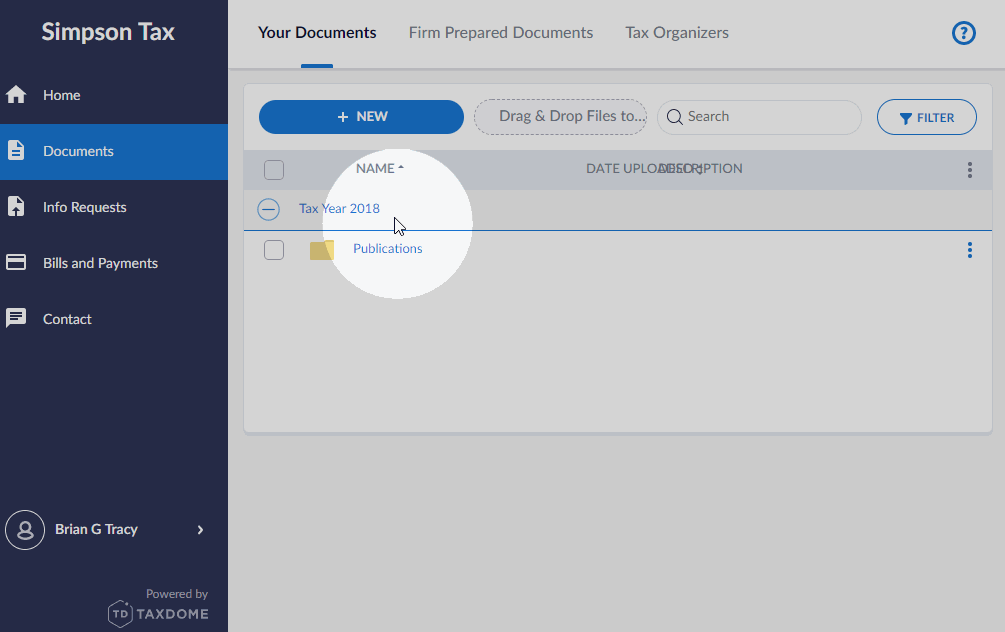The height and width of the screenshot is (632, 1005).
Task: Click the Home house icon in sidebar
Action: coord(16,95)
